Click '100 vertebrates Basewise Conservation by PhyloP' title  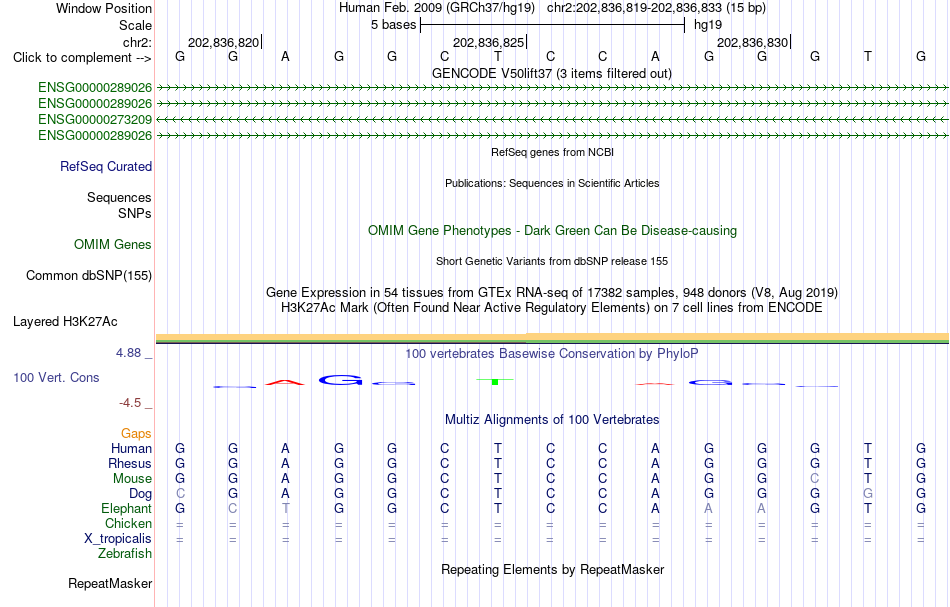click(552, 353)
